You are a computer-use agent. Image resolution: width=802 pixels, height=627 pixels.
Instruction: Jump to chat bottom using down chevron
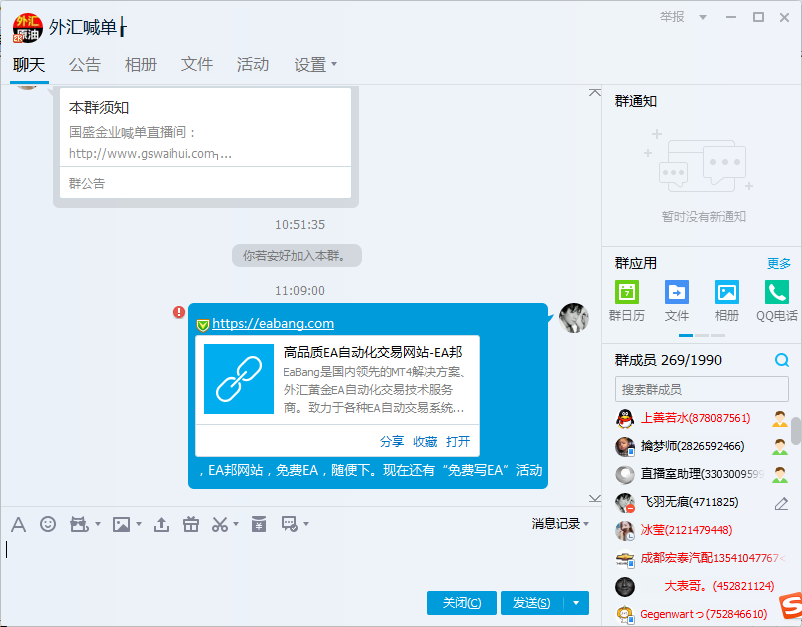tap(594, 498)
